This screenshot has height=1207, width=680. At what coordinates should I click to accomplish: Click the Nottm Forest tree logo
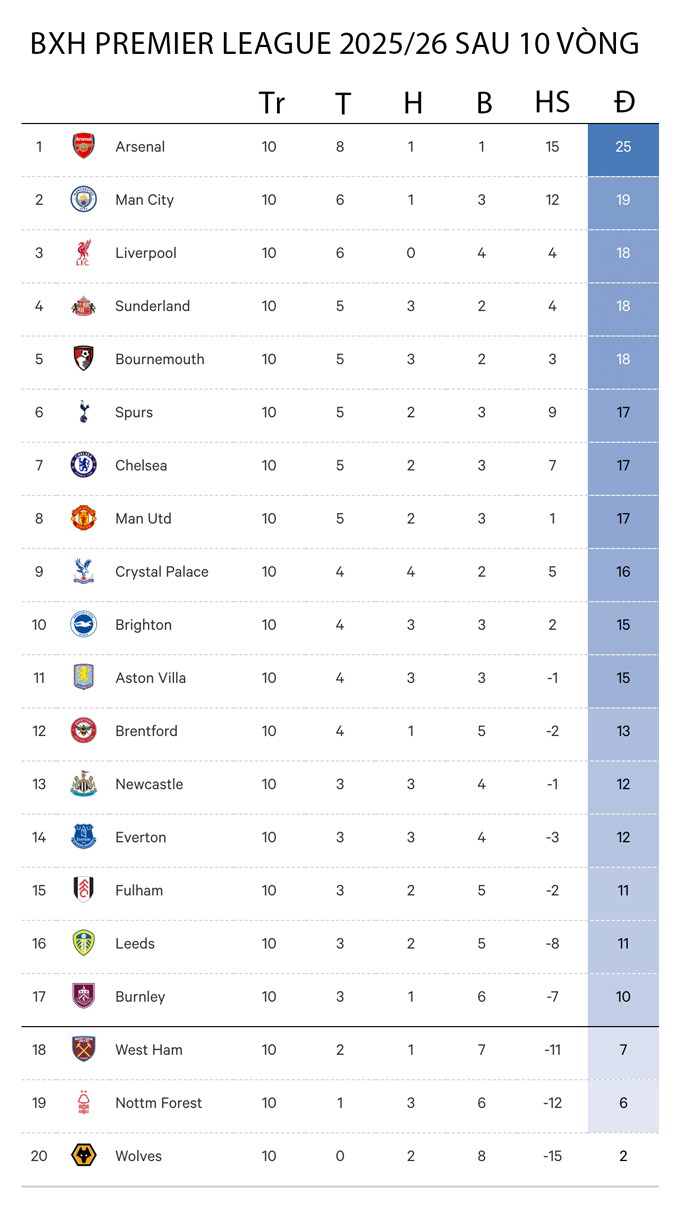click(x=84, y=1103)
